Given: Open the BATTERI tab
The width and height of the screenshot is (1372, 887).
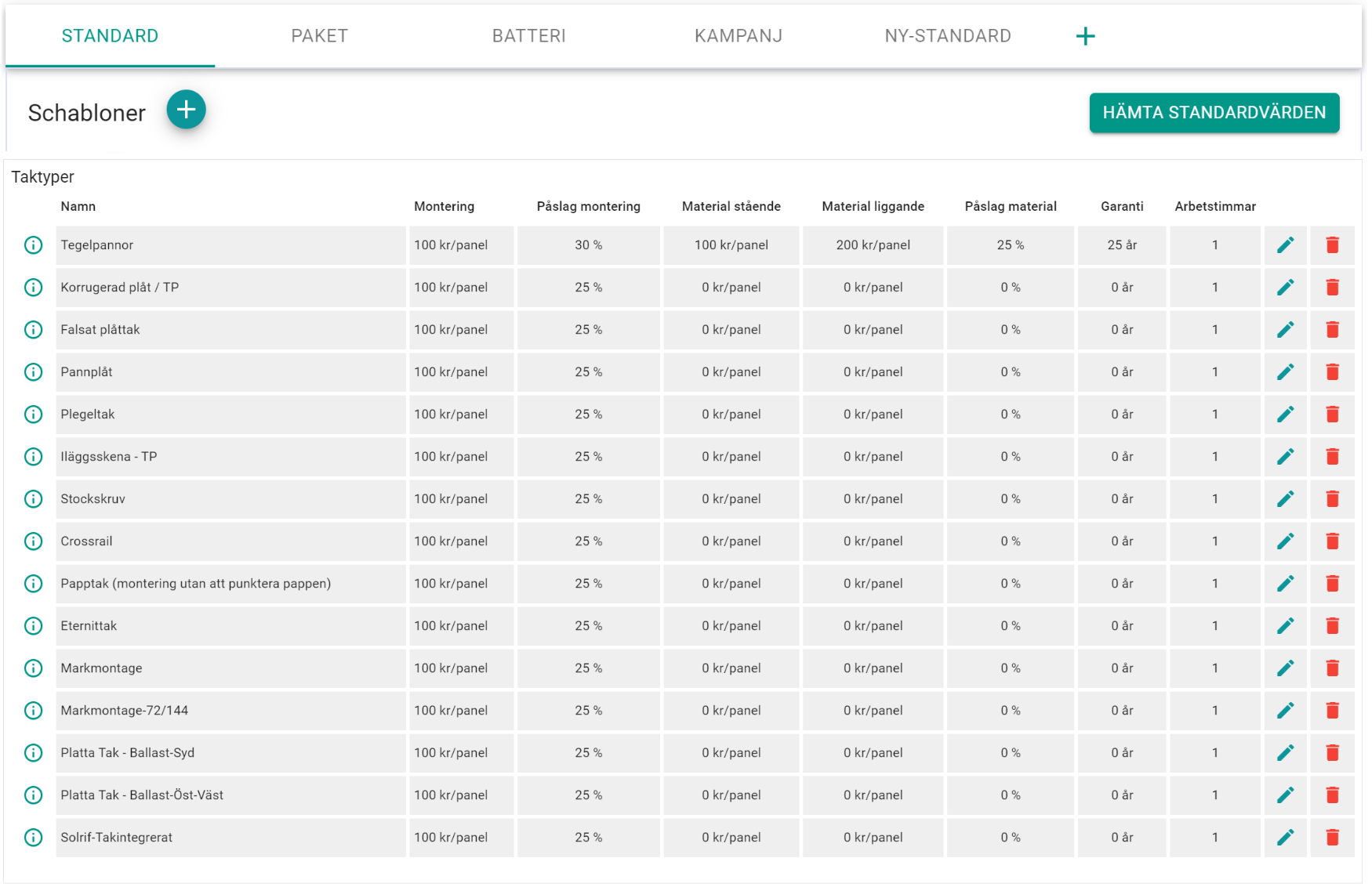Looking at the screenshot, I should (528, 36).
